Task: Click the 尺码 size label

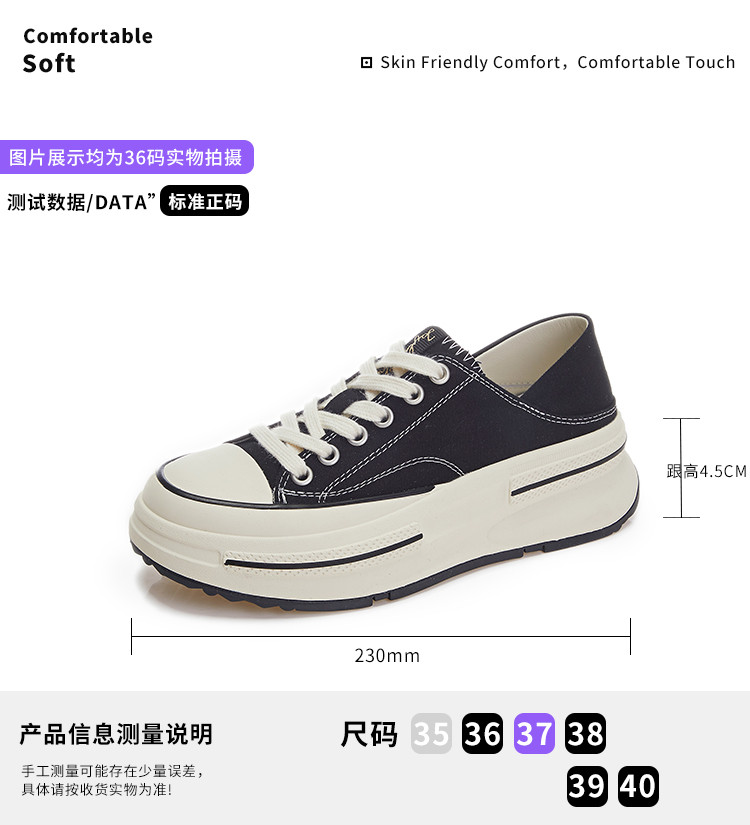Action: [x=369, y=734]
